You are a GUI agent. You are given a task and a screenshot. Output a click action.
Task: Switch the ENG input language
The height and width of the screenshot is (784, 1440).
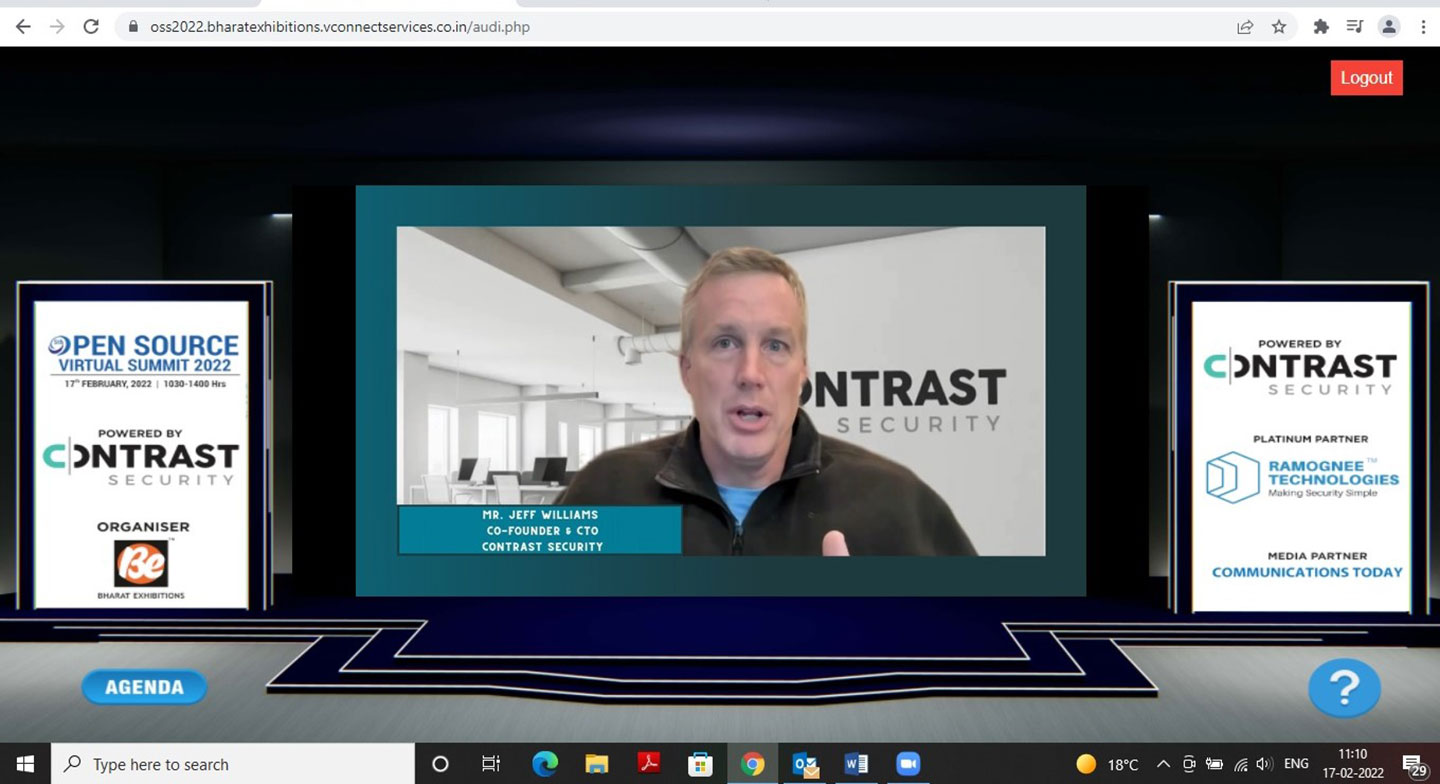[1297, 764]
